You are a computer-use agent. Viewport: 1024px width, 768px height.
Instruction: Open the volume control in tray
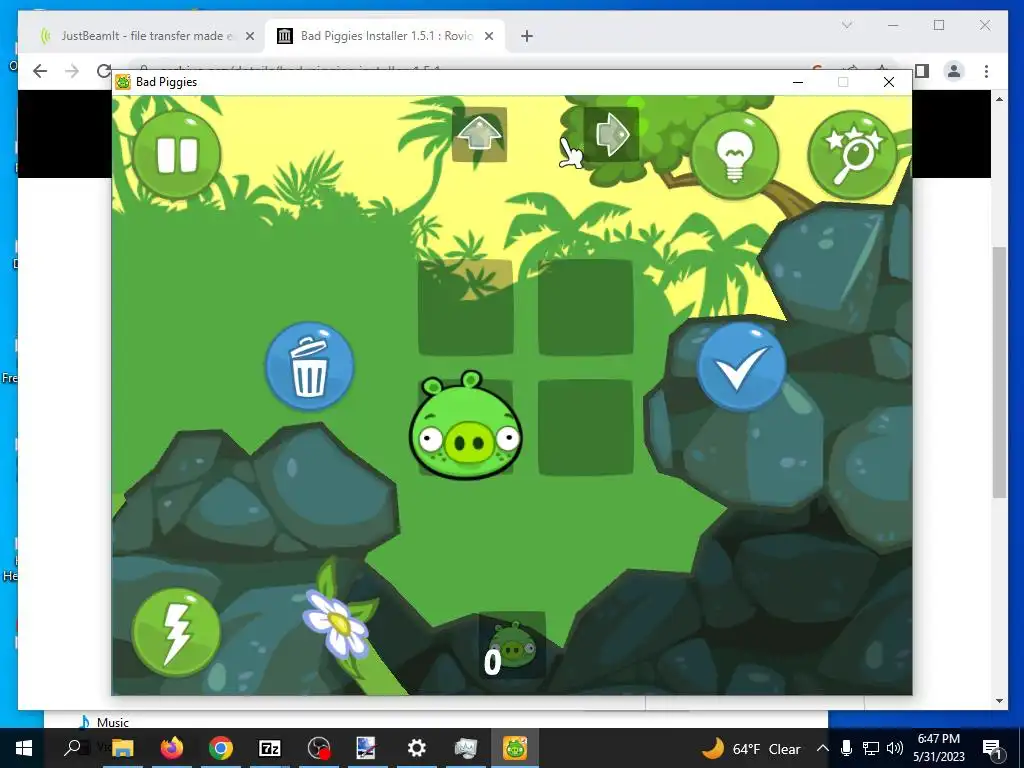click(895, 748)
